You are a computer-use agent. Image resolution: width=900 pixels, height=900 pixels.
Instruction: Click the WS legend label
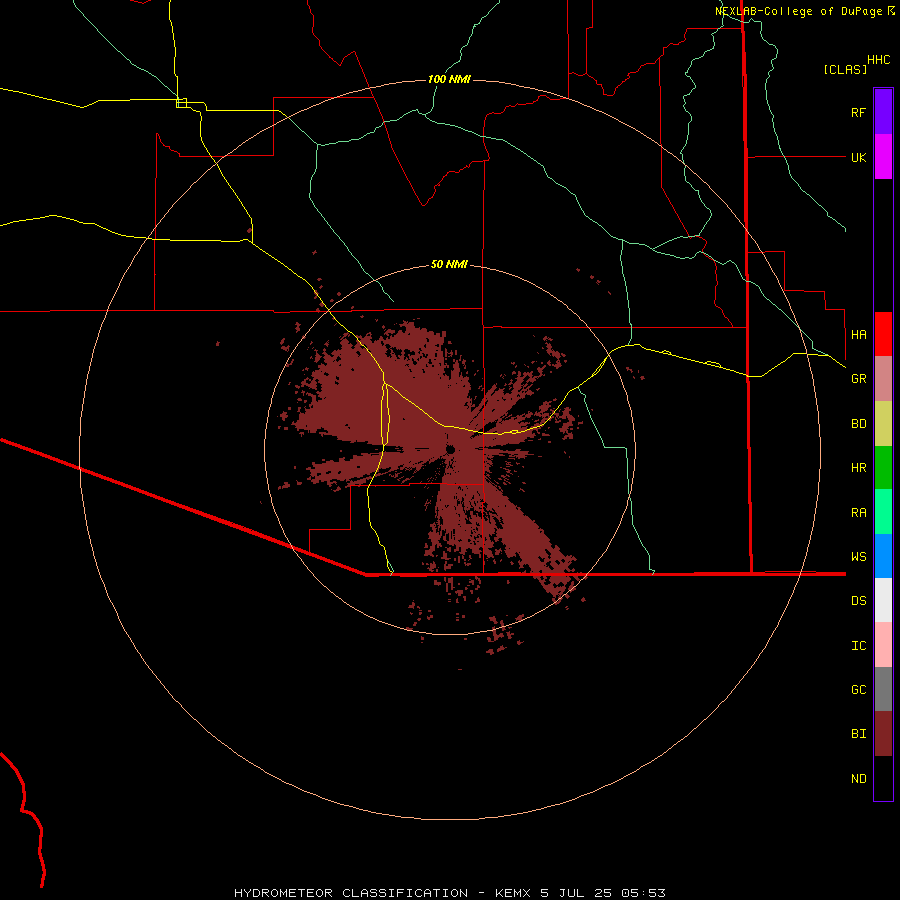tap(858, 556)
